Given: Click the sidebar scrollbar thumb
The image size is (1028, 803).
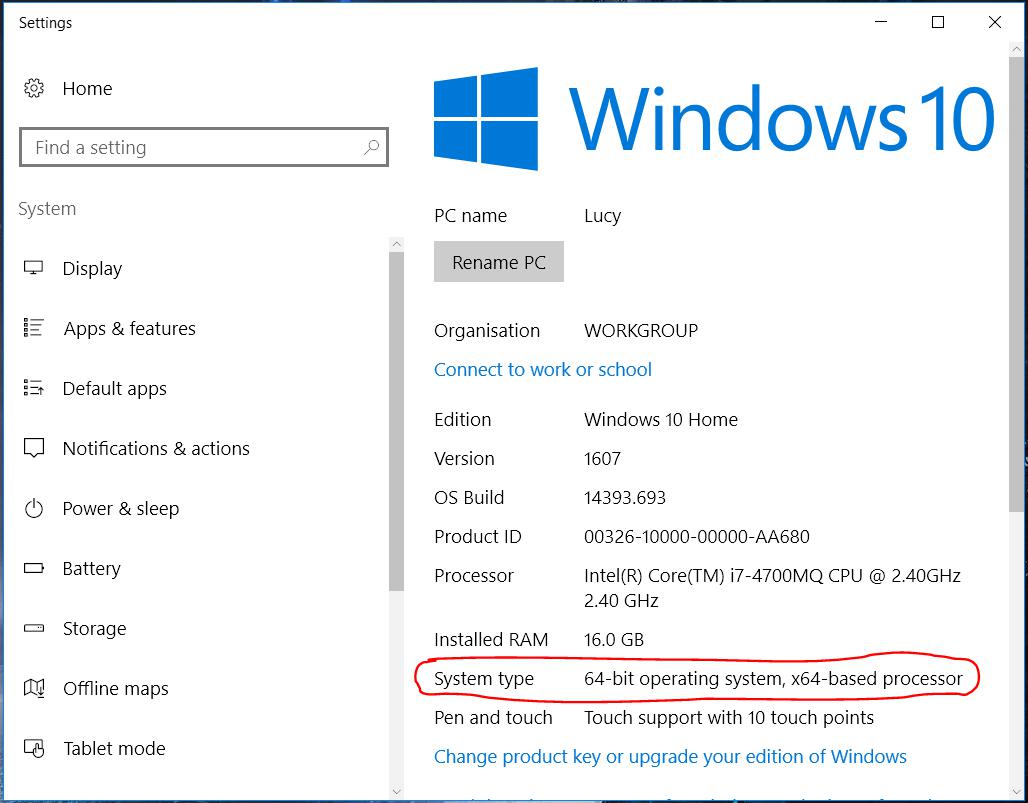Looking at the screenshot, I should [x=396, y=421].
